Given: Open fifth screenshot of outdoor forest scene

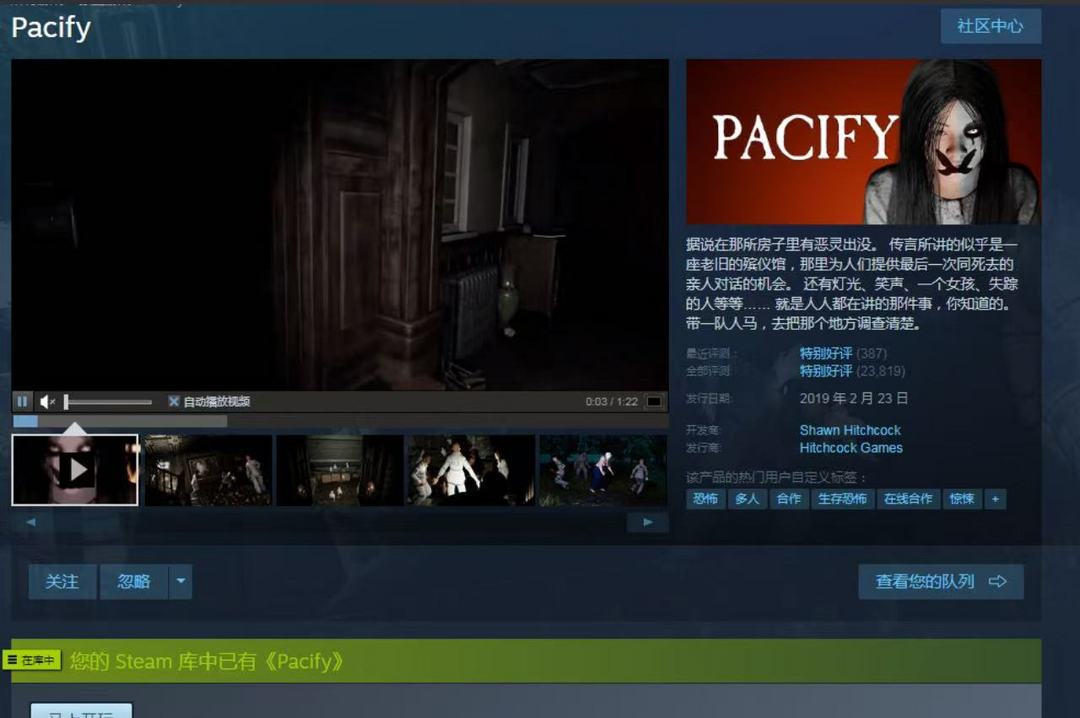Looking at the screenshot, I should click(x=603, y=470).
